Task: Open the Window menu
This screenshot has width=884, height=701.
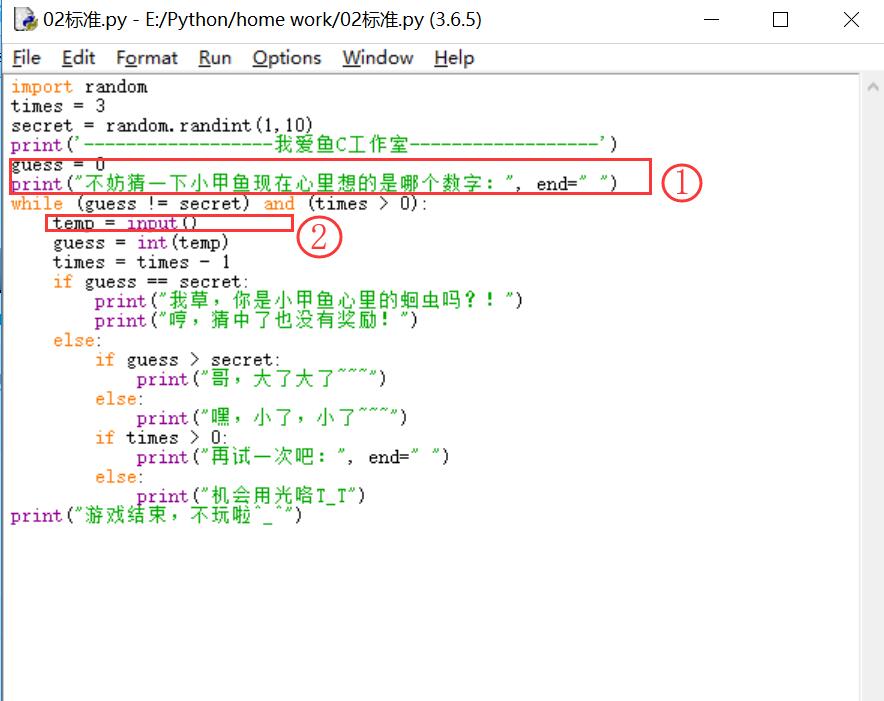Action: 377,58
